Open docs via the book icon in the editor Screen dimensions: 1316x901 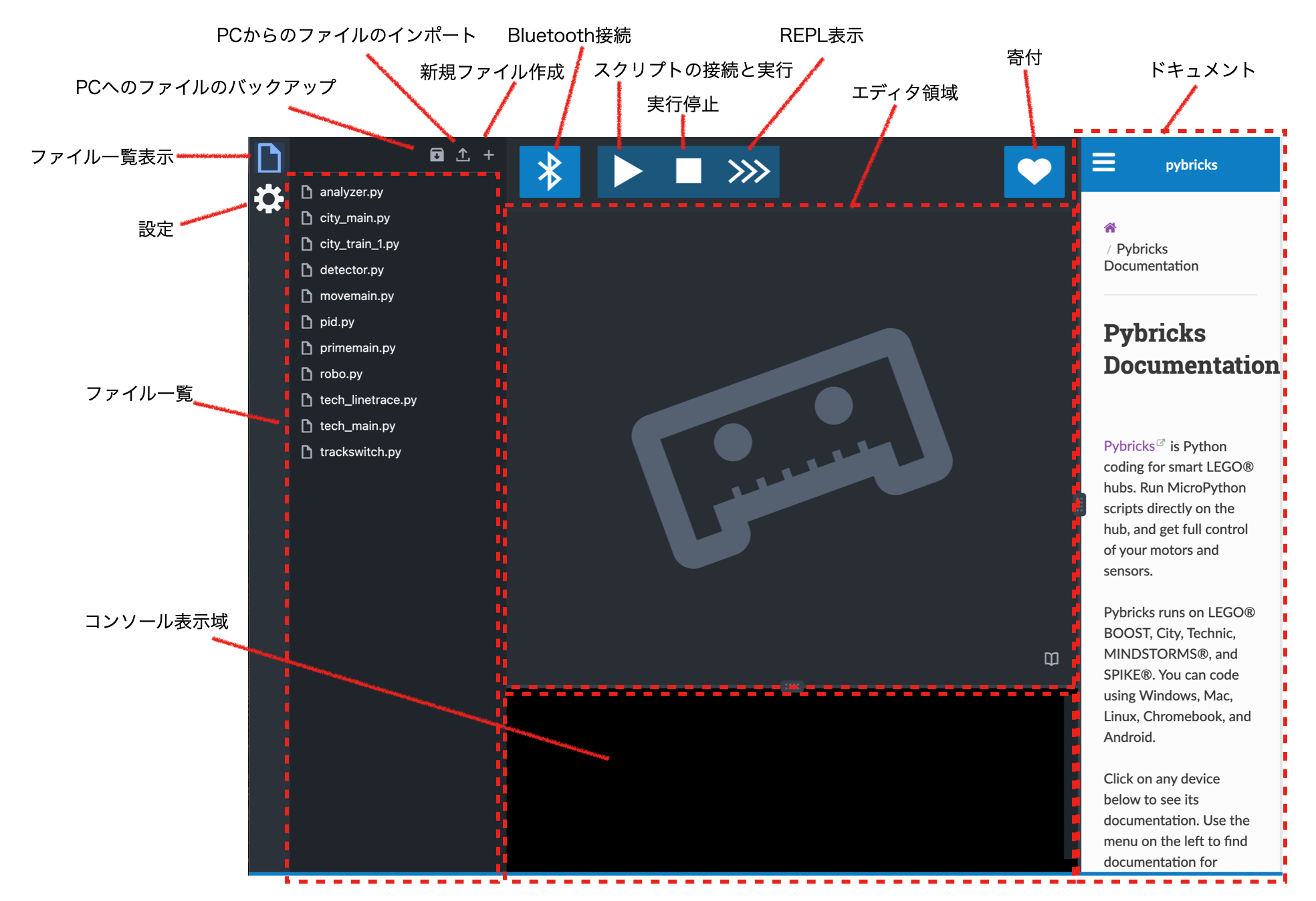(x=1053, y=660)
